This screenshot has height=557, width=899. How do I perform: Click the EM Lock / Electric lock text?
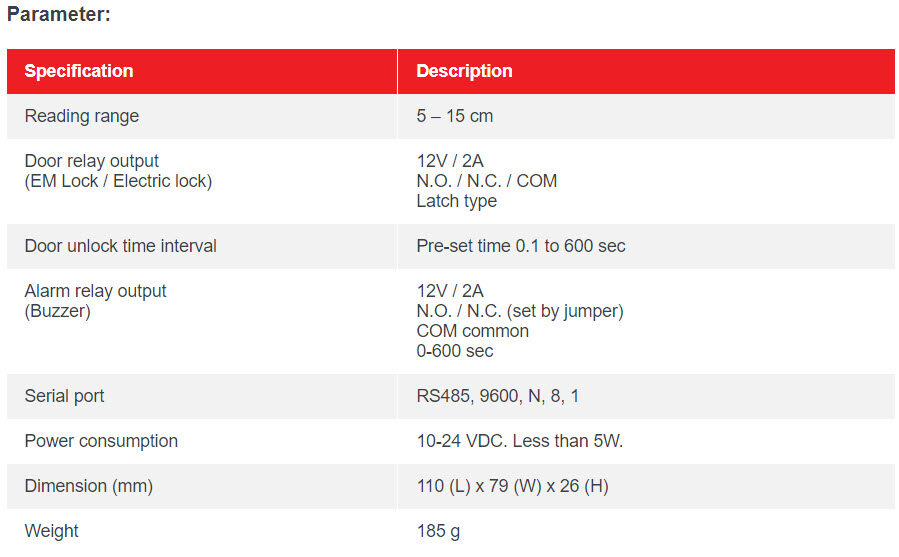pos(119,181)
